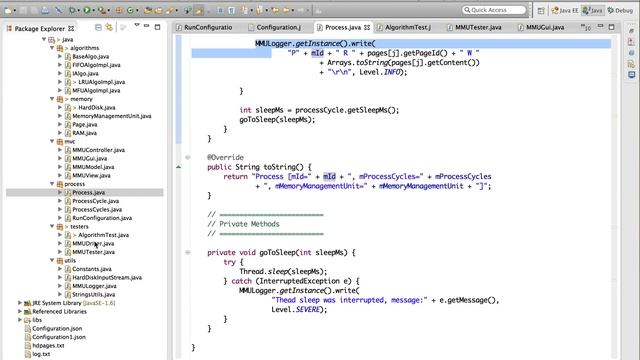Click the override marker beside toString
Viewport: 640px width, 360px height.
click(179, 167)
